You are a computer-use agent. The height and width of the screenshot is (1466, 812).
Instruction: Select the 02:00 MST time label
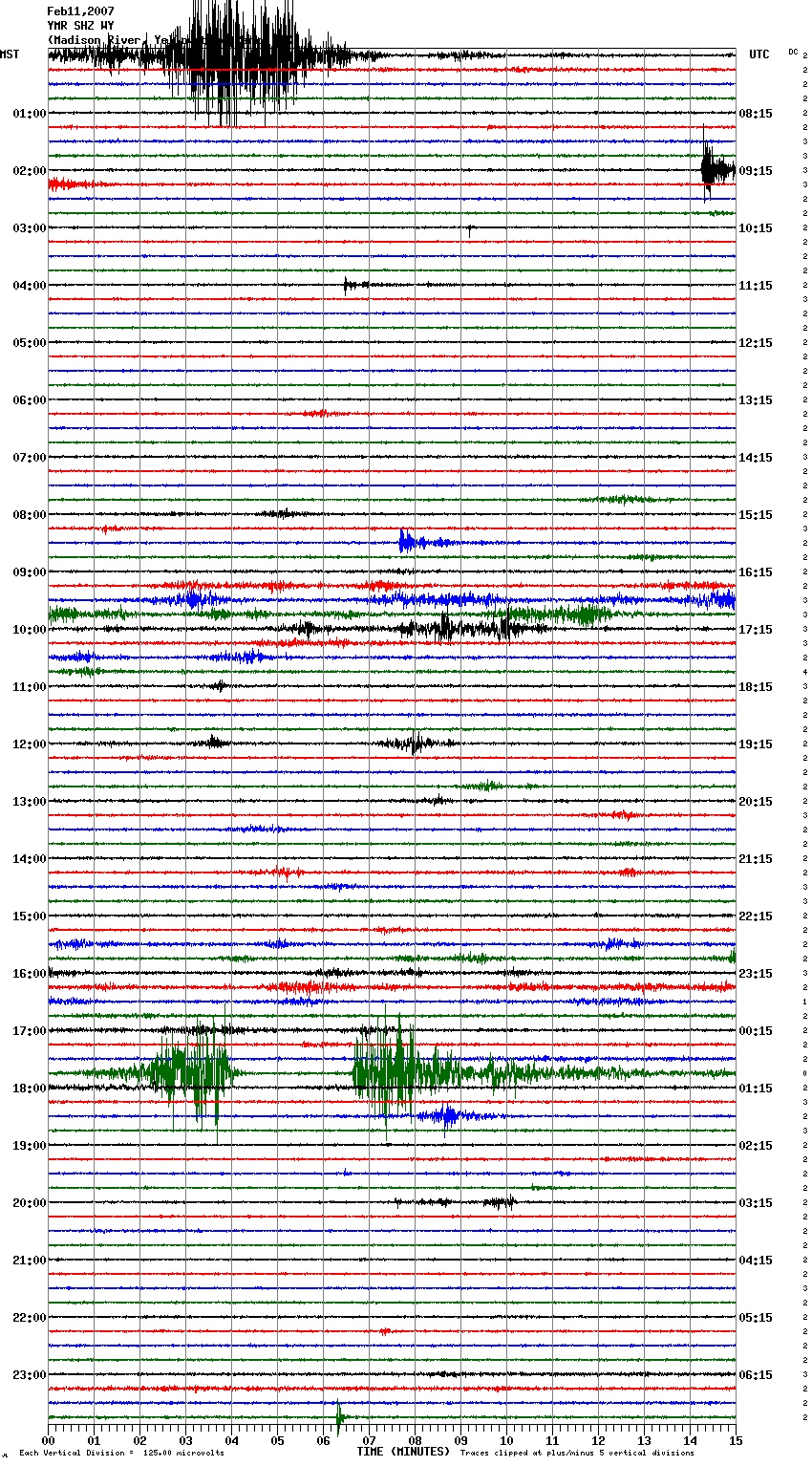coord(30,171)
